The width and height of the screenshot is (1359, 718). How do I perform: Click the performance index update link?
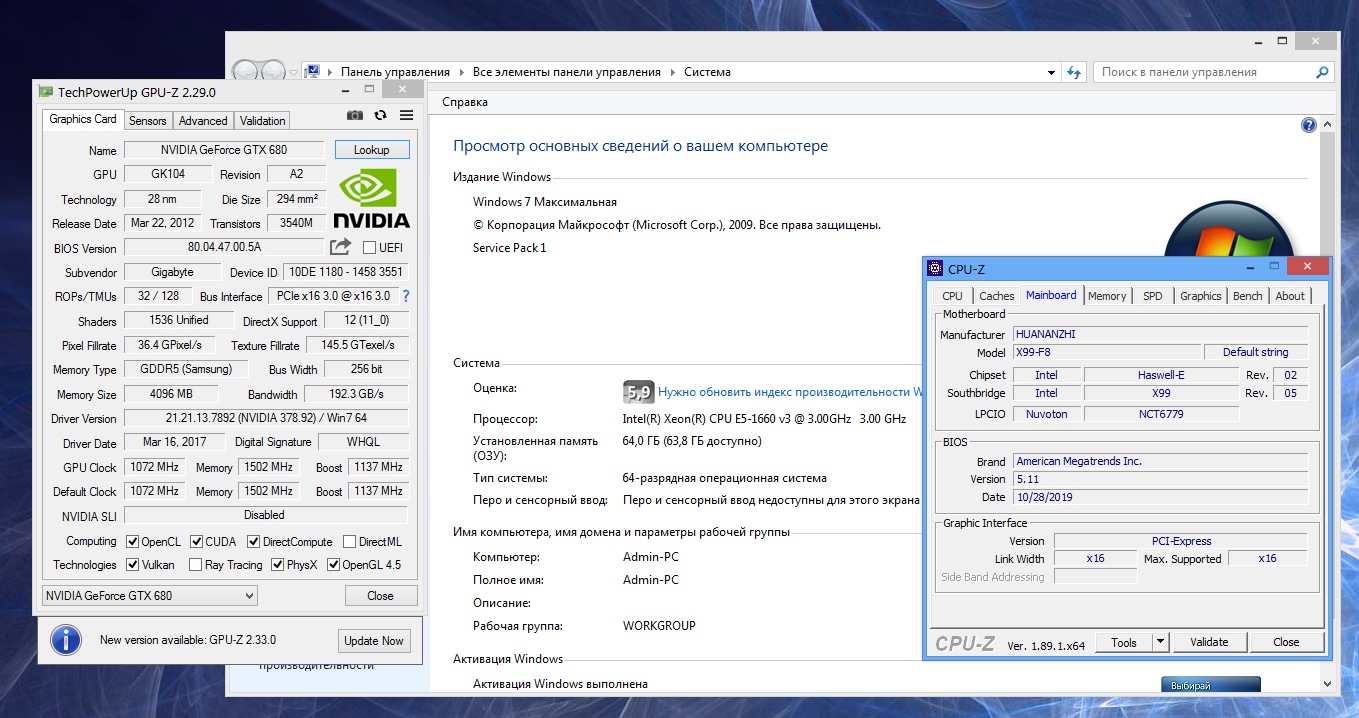tap(789, 392)
